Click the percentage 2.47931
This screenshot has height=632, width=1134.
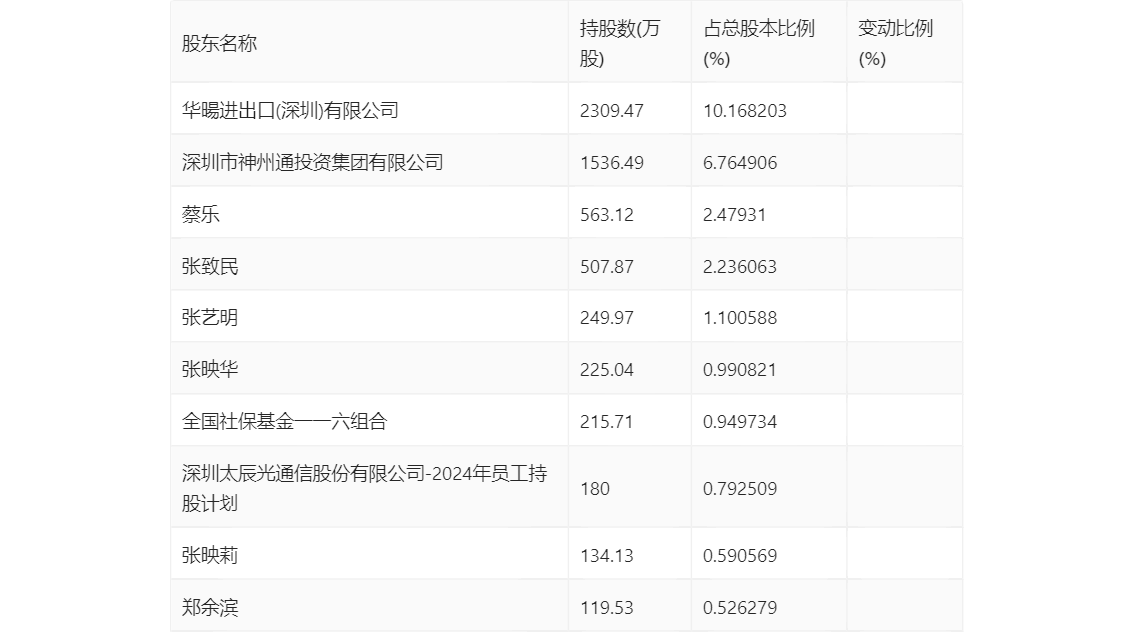pos(734,215)
